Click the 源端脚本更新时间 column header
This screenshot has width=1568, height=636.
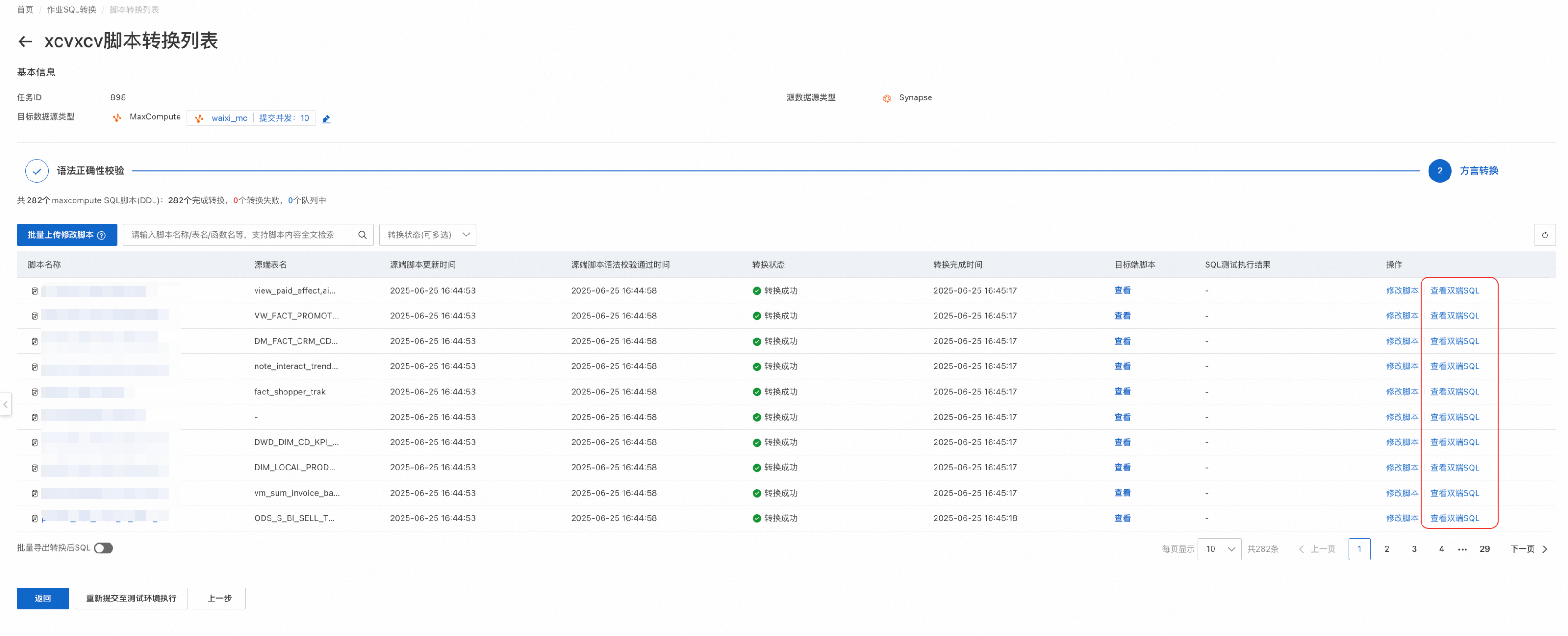(423, 265)
